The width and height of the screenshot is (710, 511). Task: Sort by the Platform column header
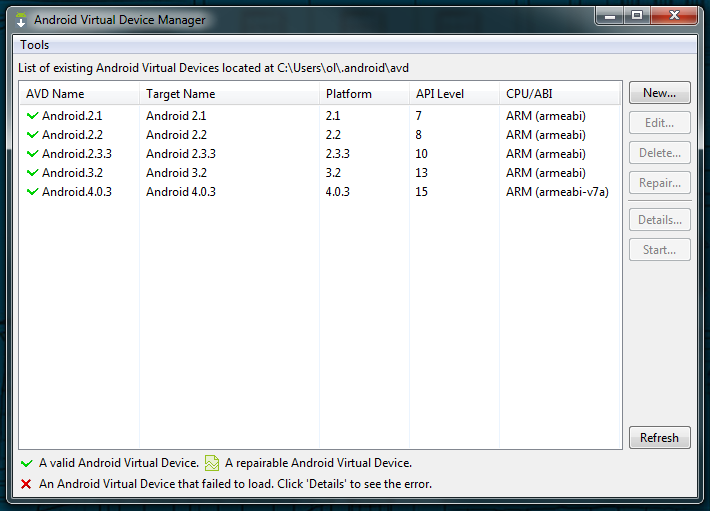pos(365,94)
